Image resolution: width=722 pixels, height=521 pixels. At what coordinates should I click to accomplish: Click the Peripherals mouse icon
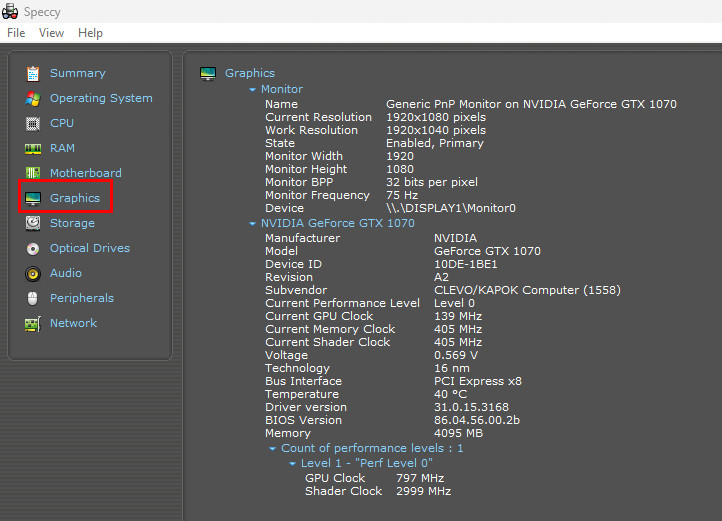(33, 299)
